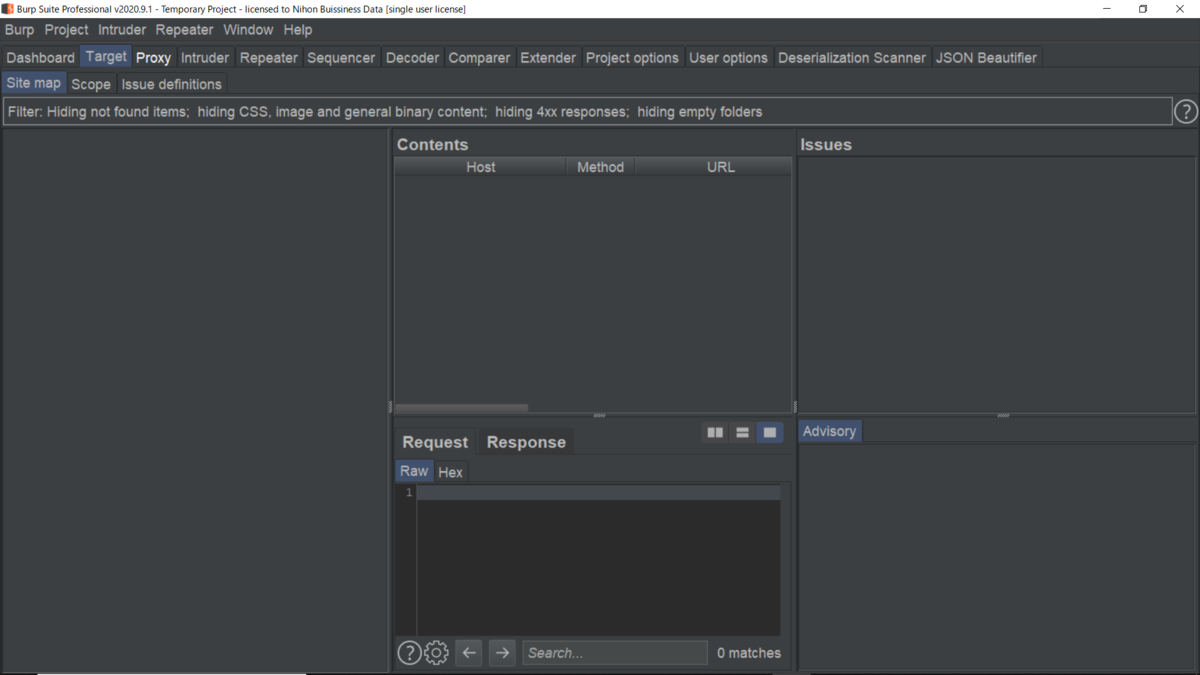Image resolution: width=1200 pixels, height=675 pixels.
Task: Switch to the Intruder tool tab
Action: (x=205, y=58)
